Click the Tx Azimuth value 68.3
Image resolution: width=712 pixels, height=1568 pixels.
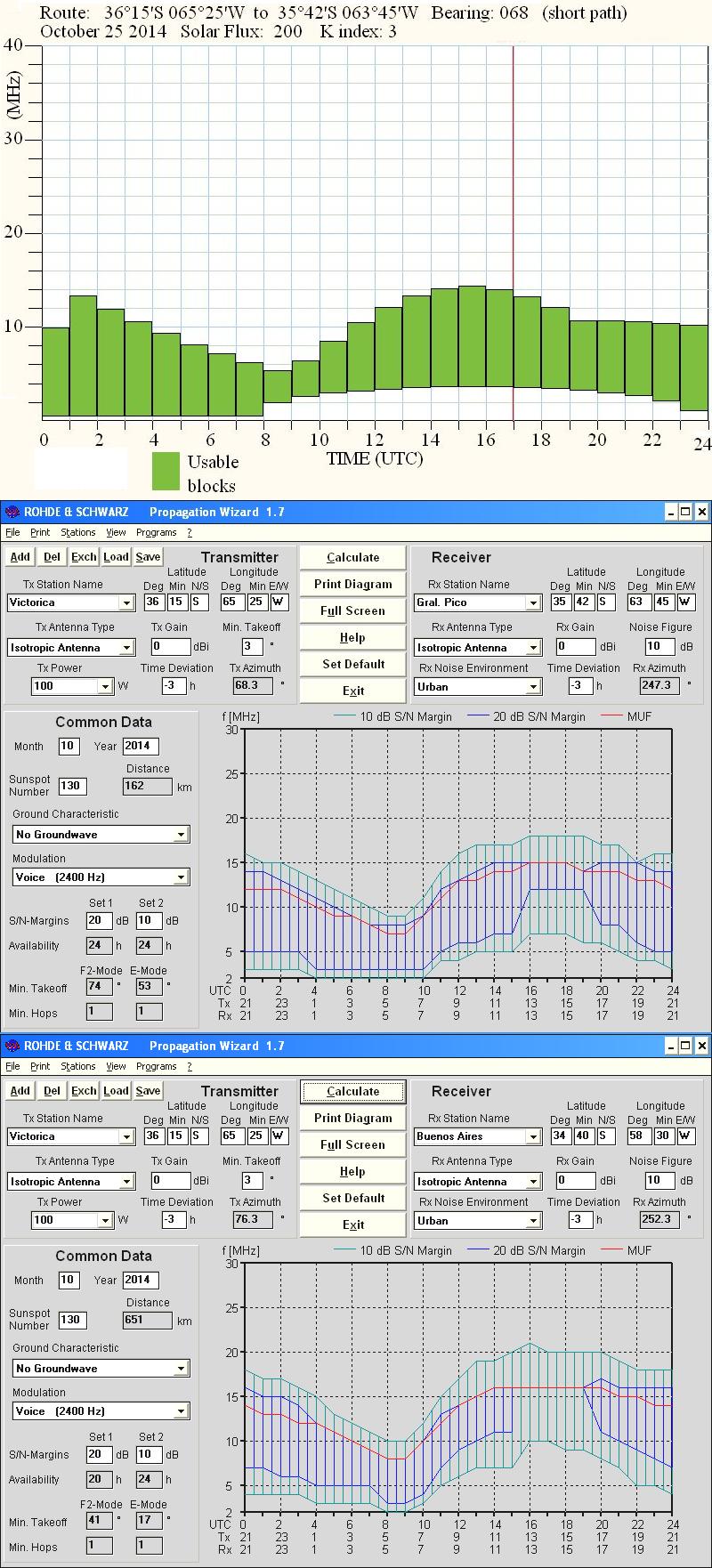tap(253, 685)
